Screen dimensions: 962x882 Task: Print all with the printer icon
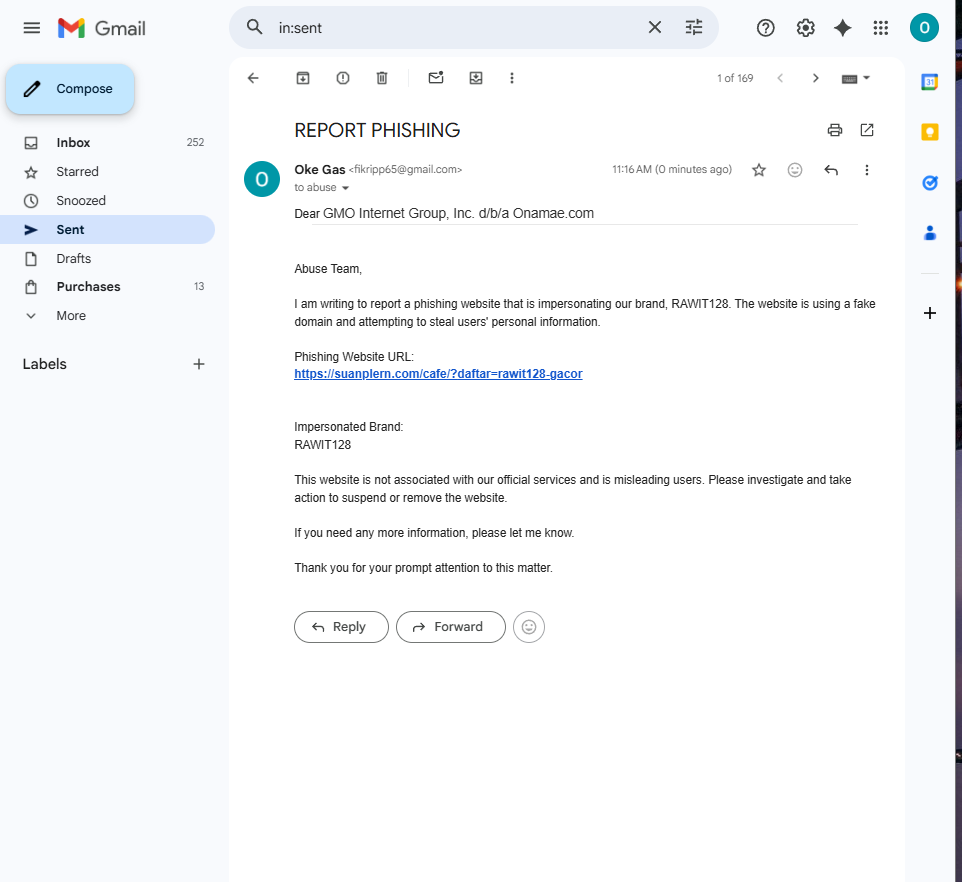(834, 130)
